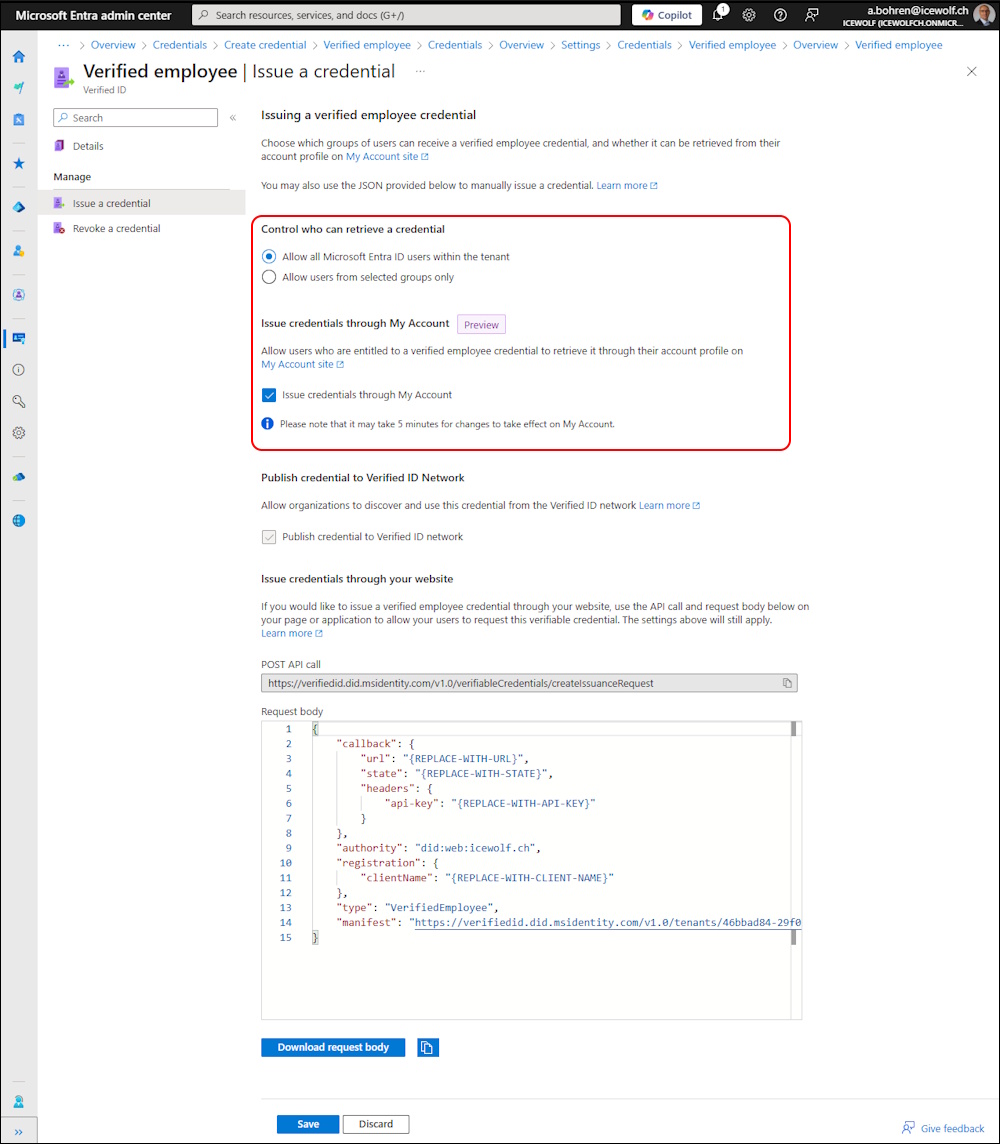Click the Microsoft Entra admin center title
Image resolution: width=1000 pixels, height=1144 pixels.
click(x=93, y=15)
